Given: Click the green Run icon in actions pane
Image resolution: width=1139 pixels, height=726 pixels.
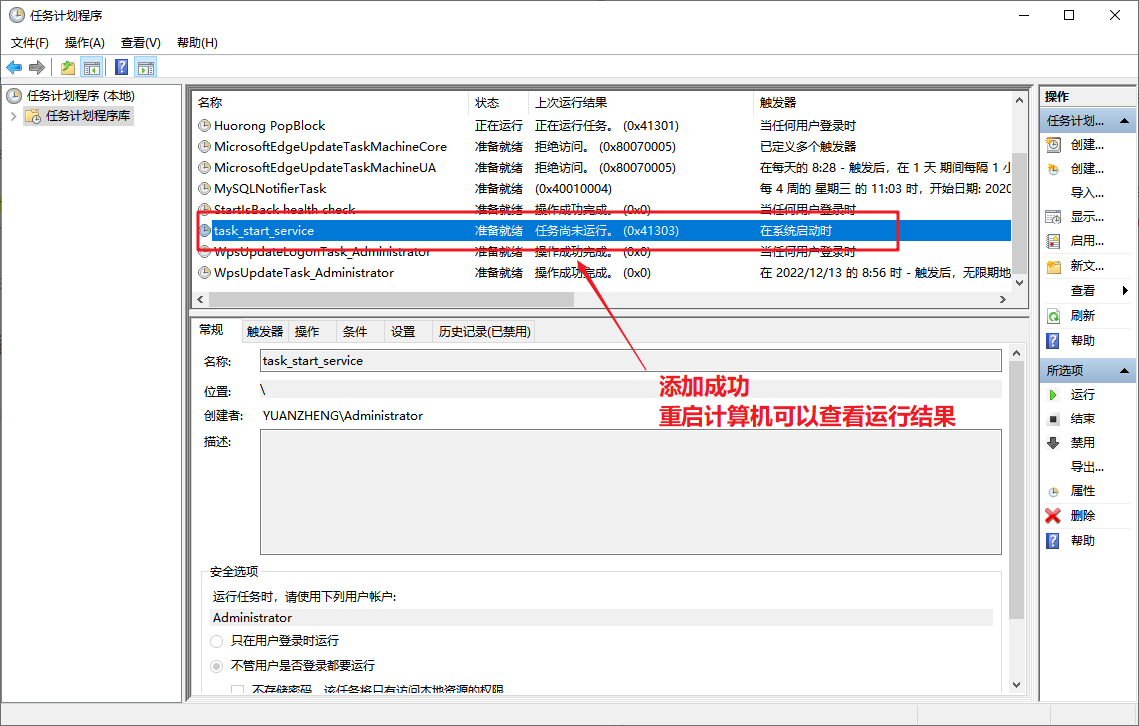Looking at the screenshot, I should click(x=1053, y=395).
